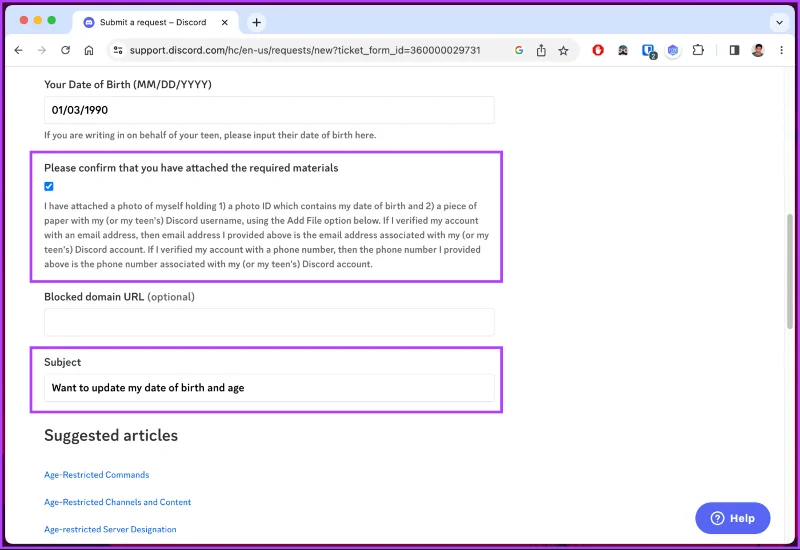
Task: Edit the Date of Birth field
Action: (269, 110)
